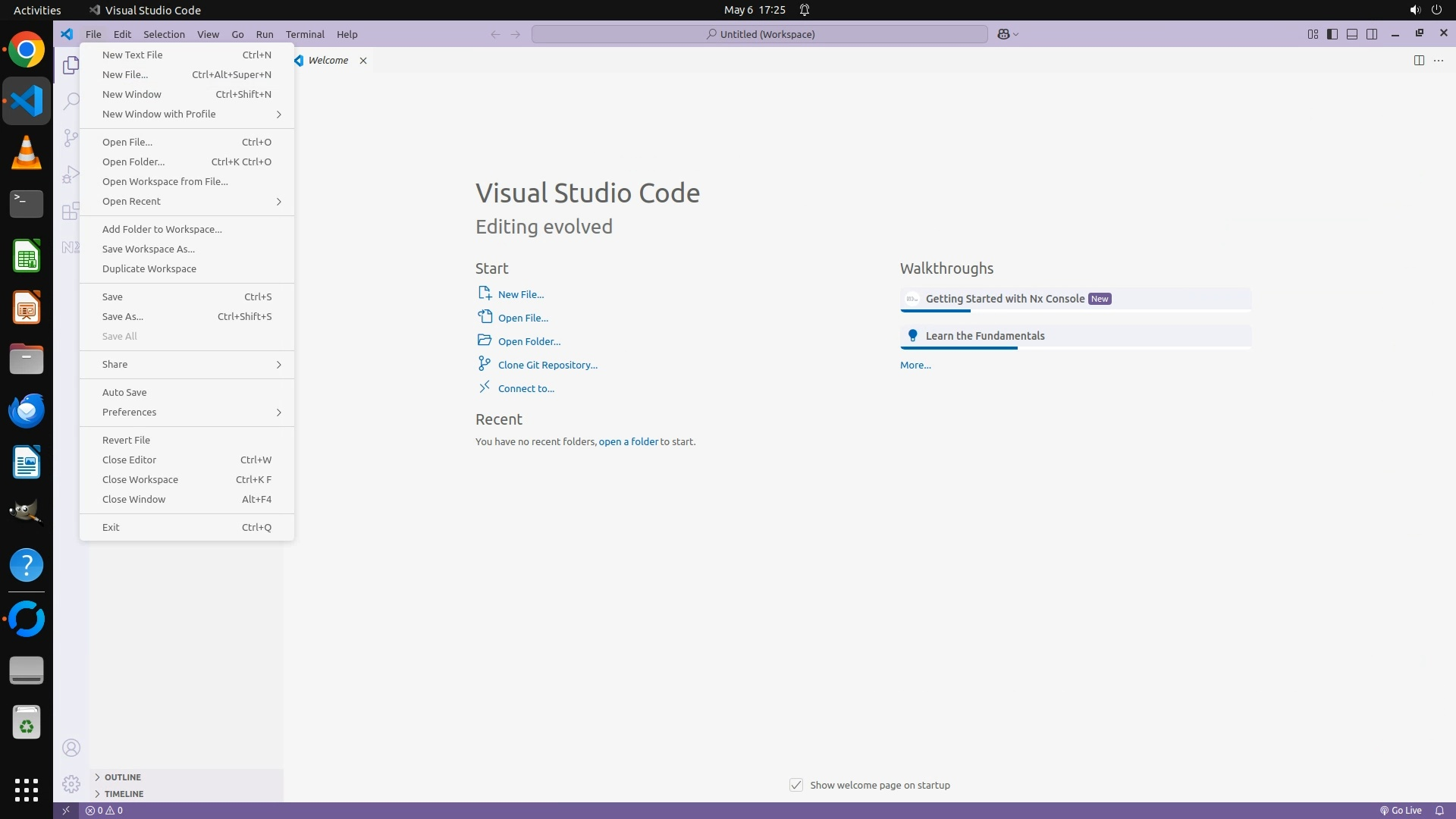Image resolution: width=1456 pixels, height=819 pixels.
Task: Open the Extensions view icon
Action: (x=71, y=211)
